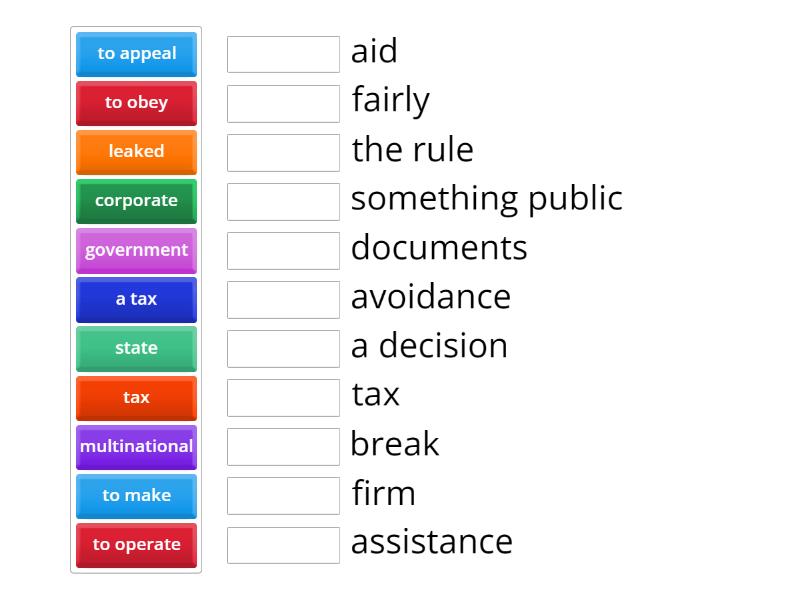Image resolution: width=800 pixels, height=600 pixels.
Task: Click the blank slot for 'the rule'
Action: point(283,152)
